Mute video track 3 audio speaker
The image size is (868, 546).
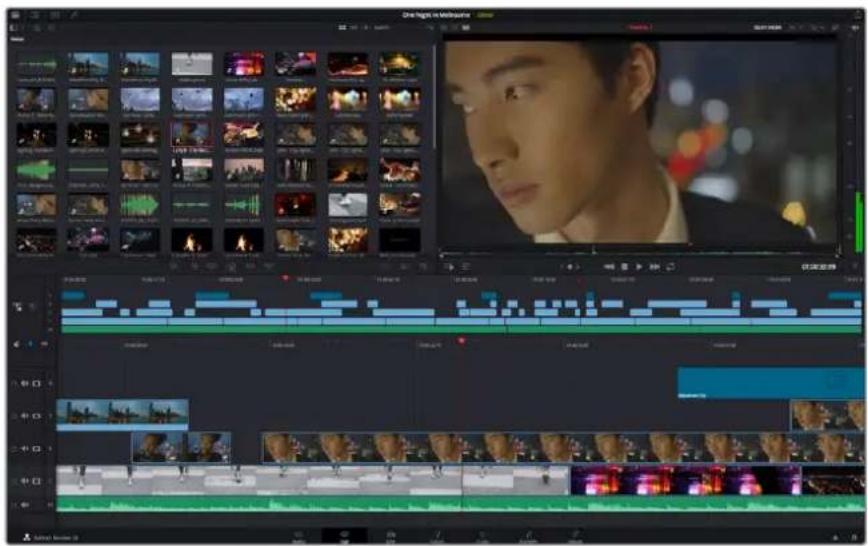pyautogui.click(x=25, y=416)
